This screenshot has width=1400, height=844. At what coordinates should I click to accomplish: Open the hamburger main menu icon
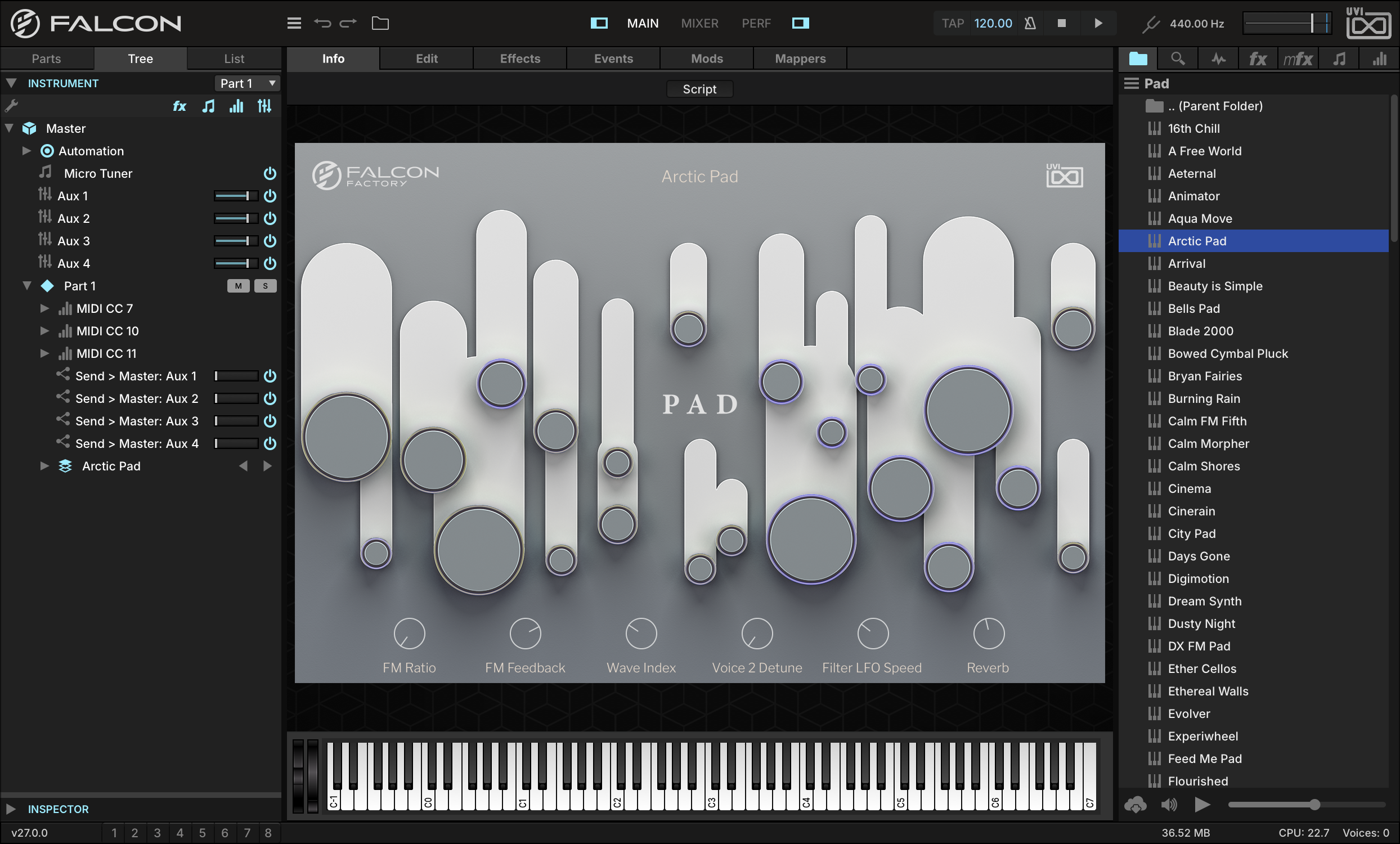(x=294, y=23)
